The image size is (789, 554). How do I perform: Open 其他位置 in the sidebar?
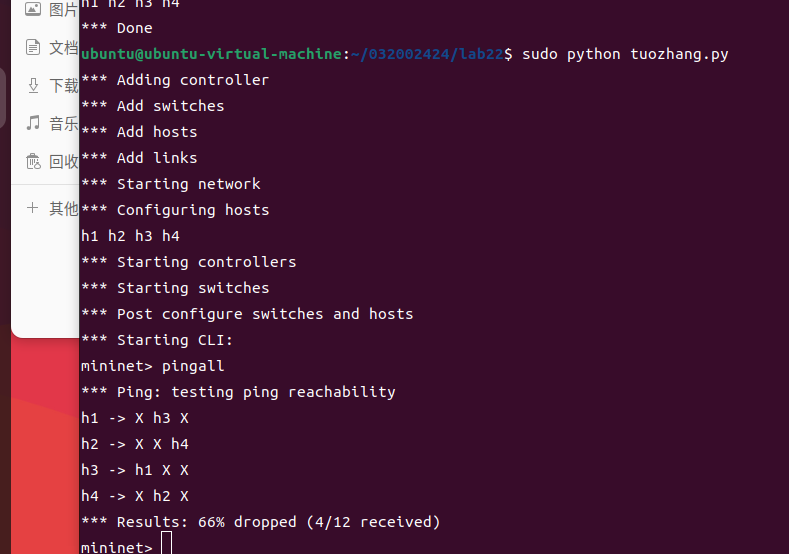[x=63, y=208]
